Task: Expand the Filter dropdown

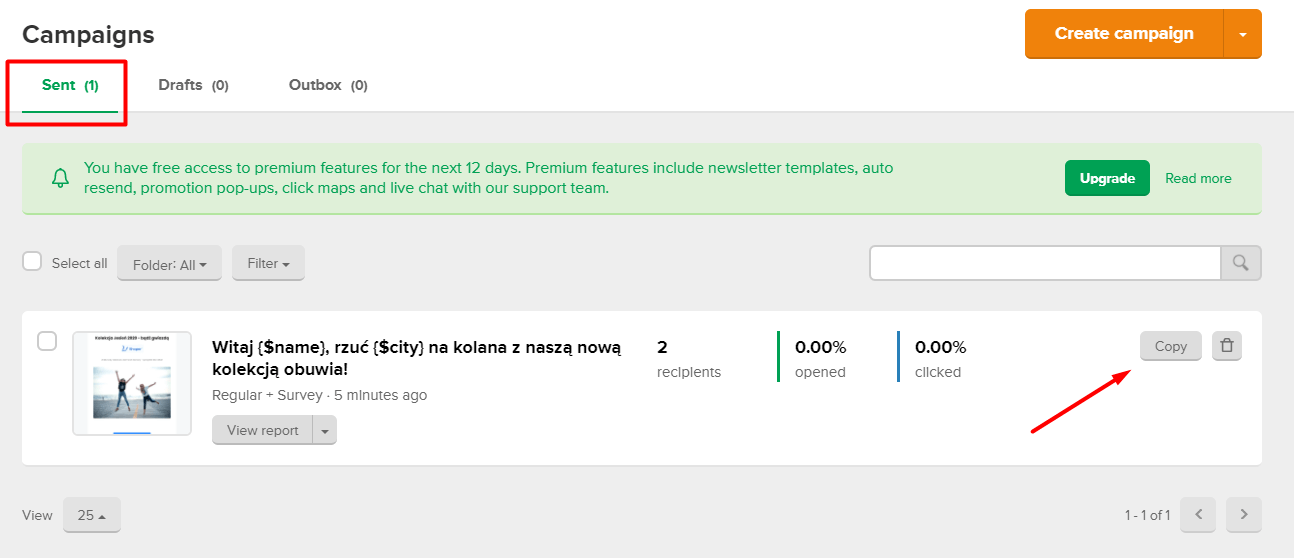Action: 268,263
